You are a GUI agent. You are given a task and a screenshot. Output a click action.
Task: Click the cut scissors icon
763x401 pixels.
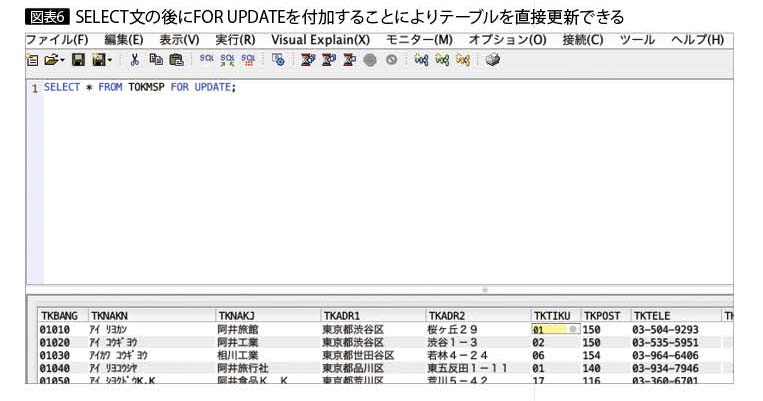tap(134, 60)
